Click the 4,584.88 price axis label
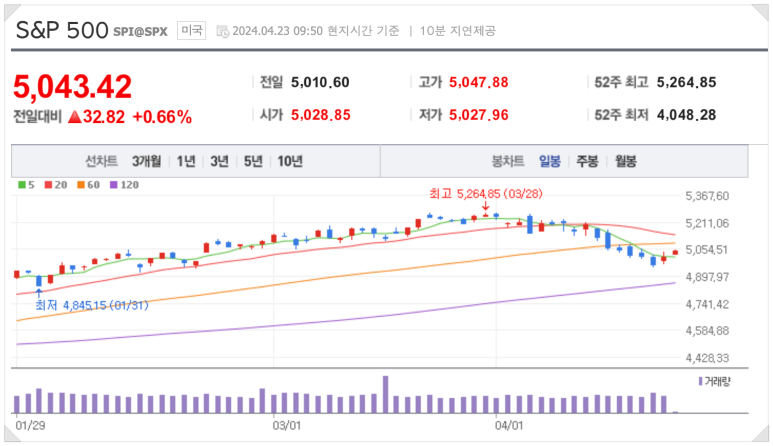Viewport: 773px width, 446px height. point(707,331)
